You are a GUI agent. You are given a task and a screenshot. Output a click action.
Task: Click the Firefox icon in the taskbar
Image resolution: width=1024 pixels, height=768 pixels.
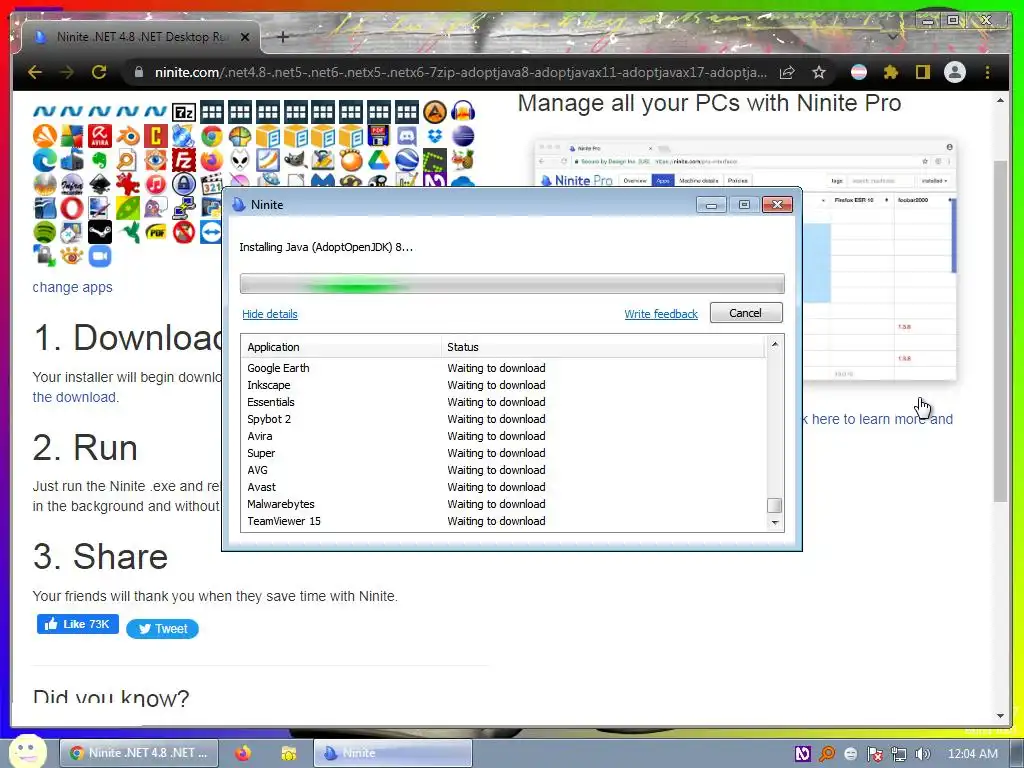(243, 753)
